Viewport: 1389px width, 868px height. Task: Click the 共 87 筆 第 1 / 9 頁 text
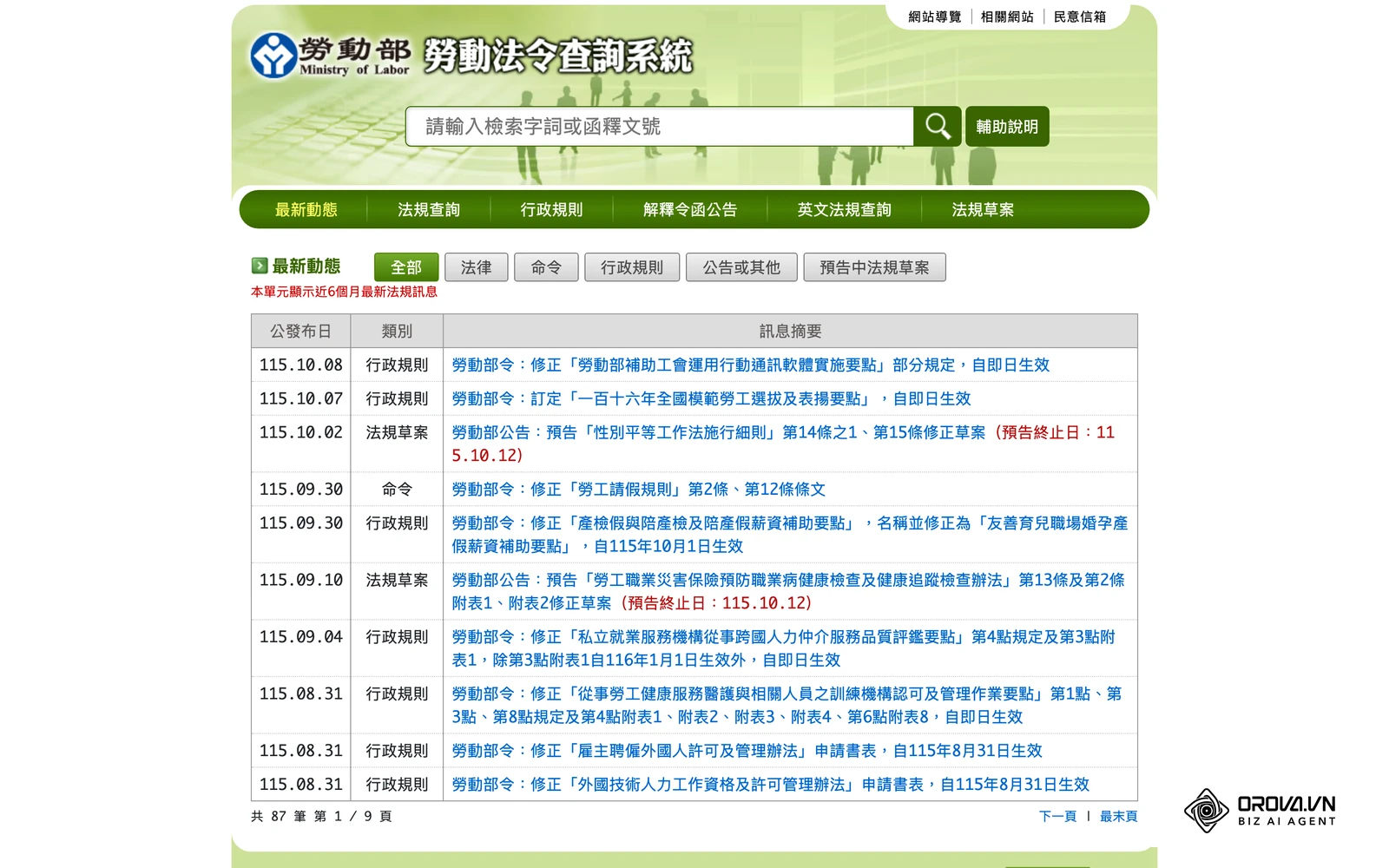tap(321, 816)
